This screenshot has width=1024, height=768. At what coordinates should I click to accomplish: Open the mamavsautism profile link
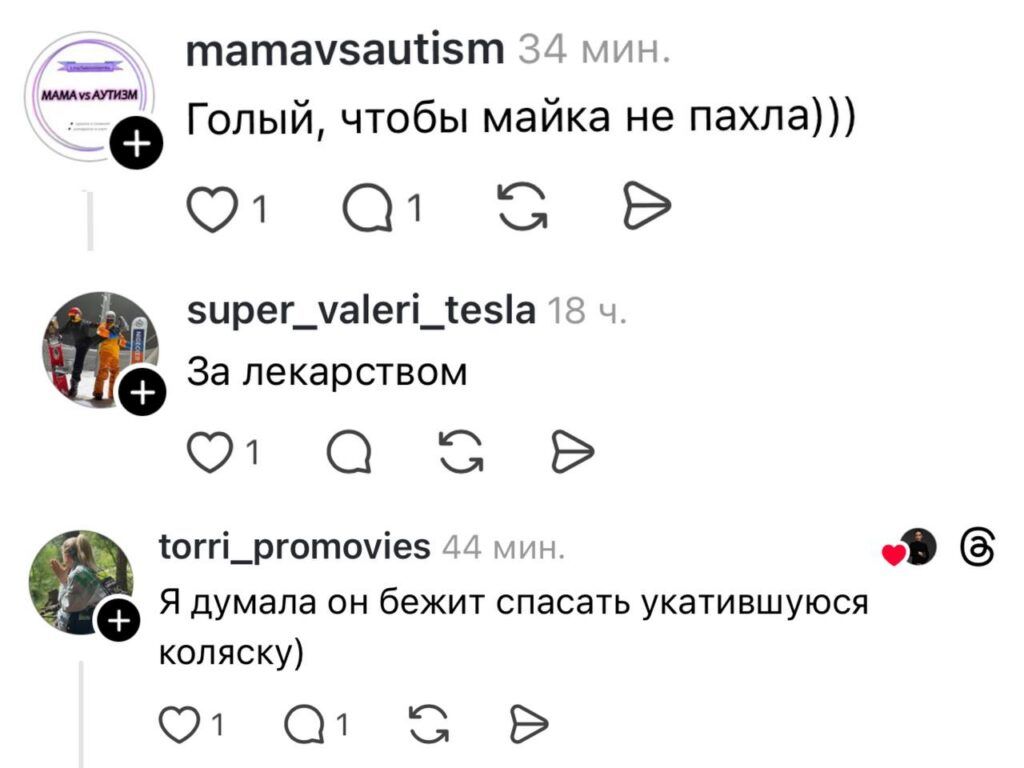point(346,47)
